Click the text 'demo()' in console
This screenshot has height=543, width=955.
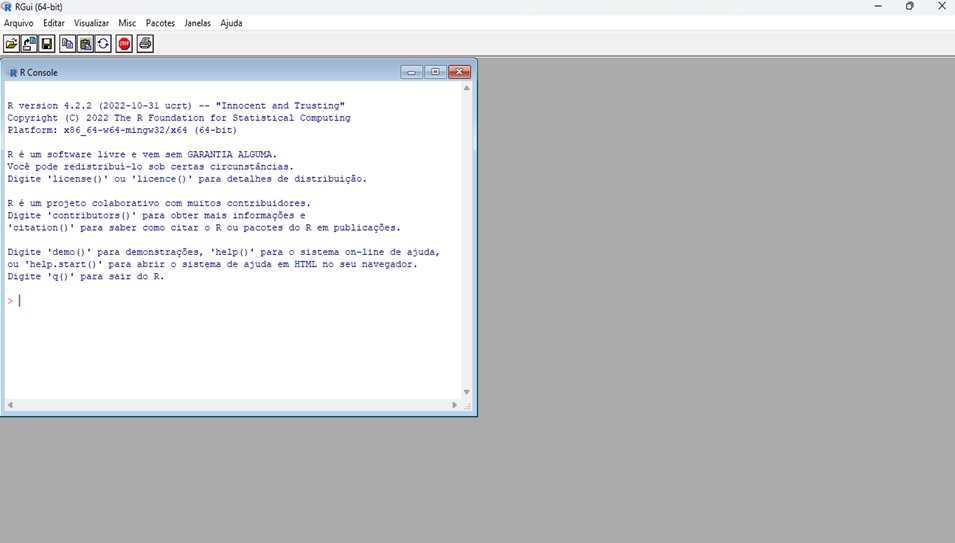point(69,252)
